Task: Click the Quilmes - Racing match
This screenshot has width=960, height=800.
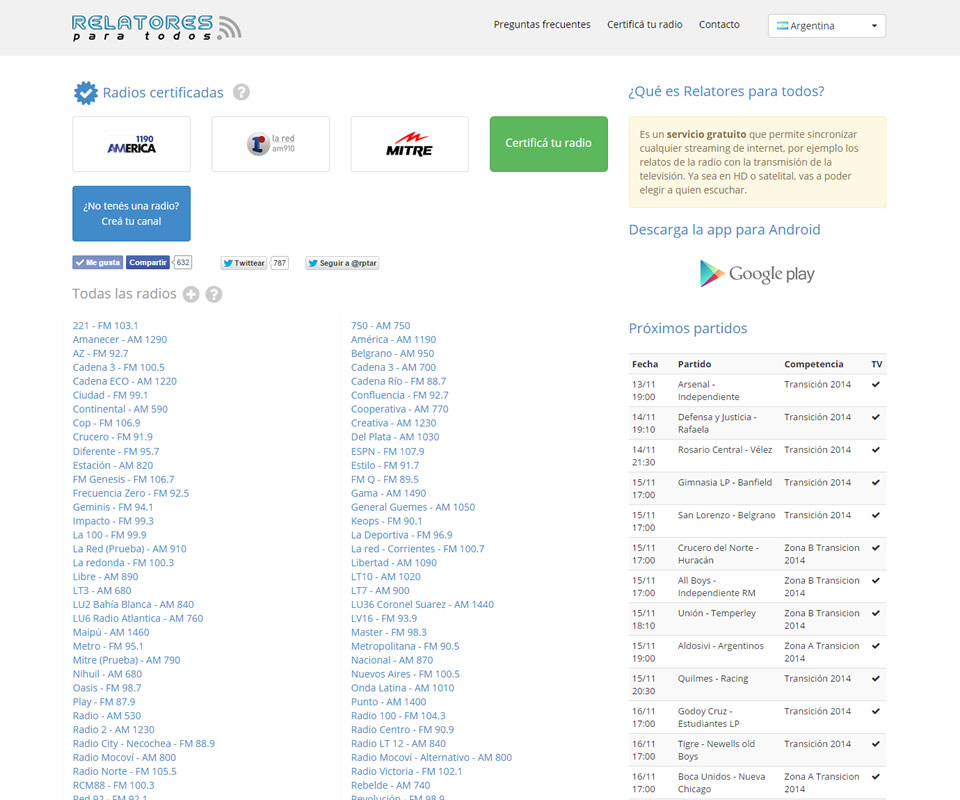Action: pos(713,679)
